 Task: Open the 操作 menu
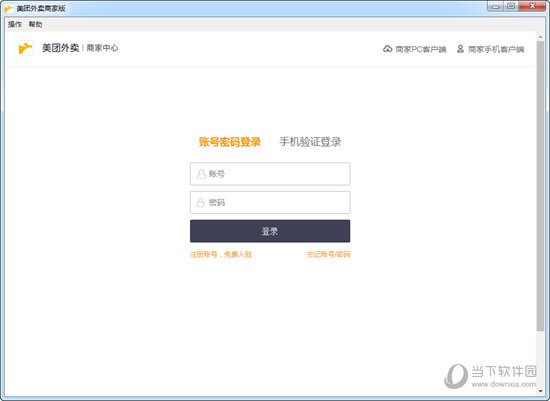point(15,24)
